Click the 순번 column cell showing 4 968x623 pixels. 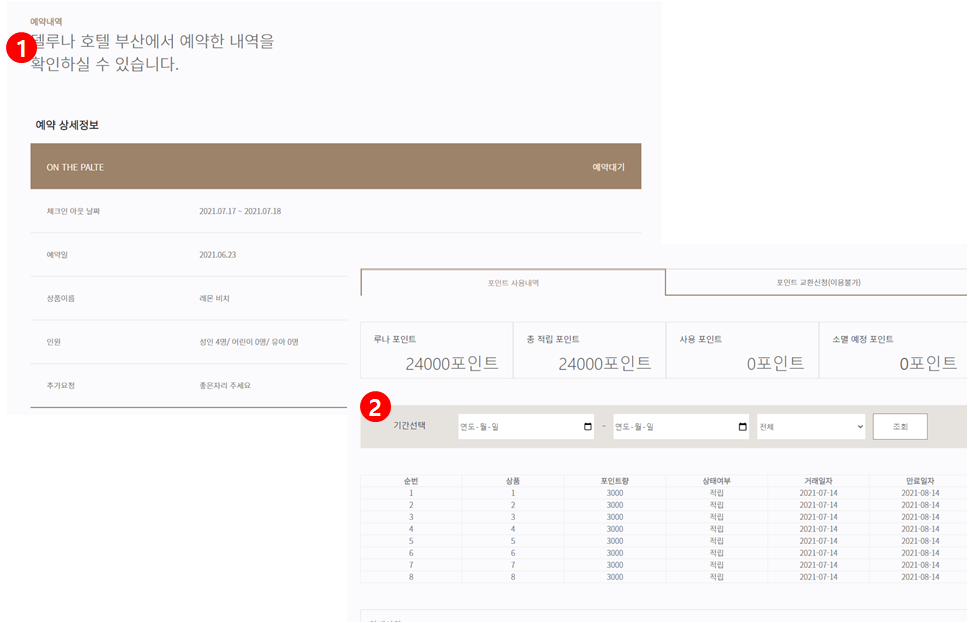click(x=411, y=529)
